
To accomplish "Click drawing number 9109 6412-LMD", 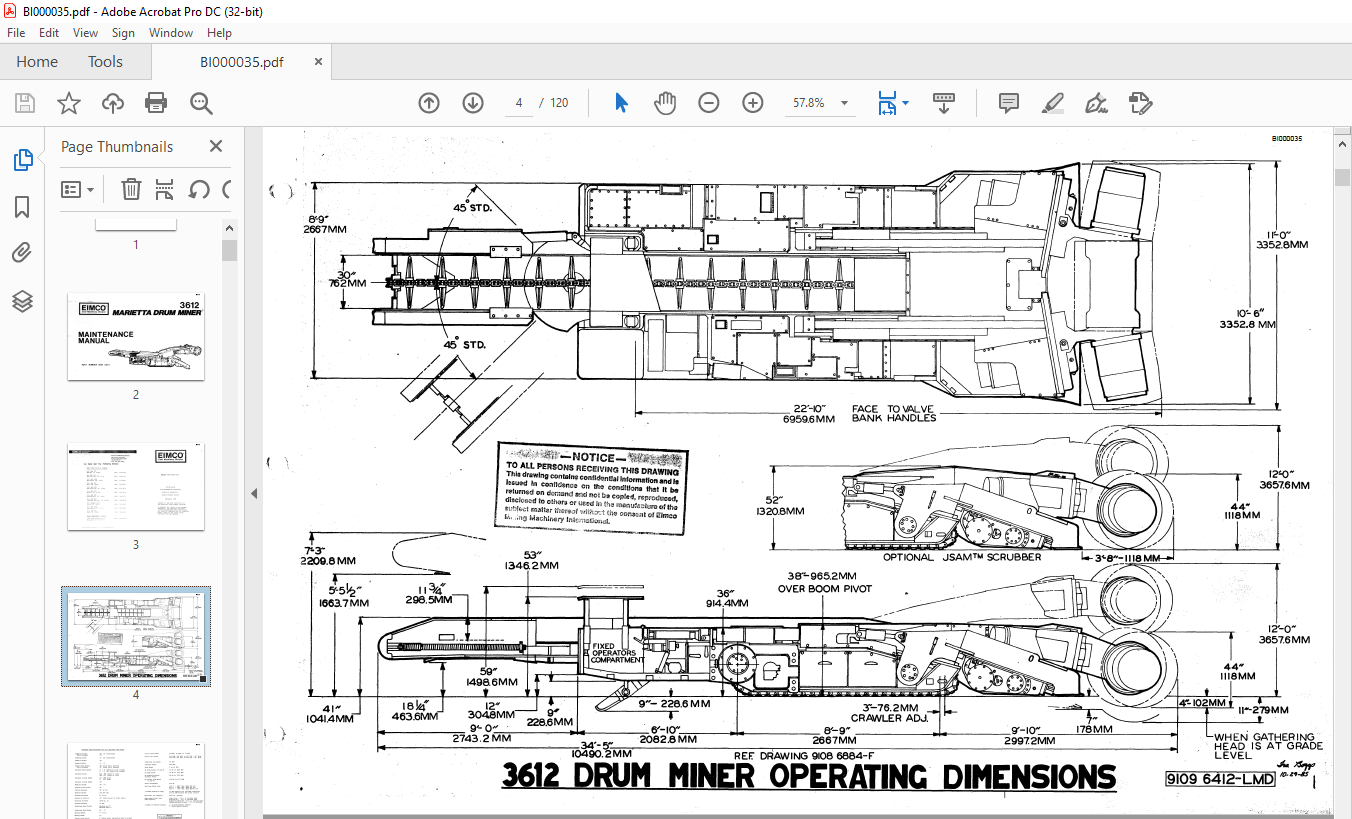I will tap(1221, 780).
